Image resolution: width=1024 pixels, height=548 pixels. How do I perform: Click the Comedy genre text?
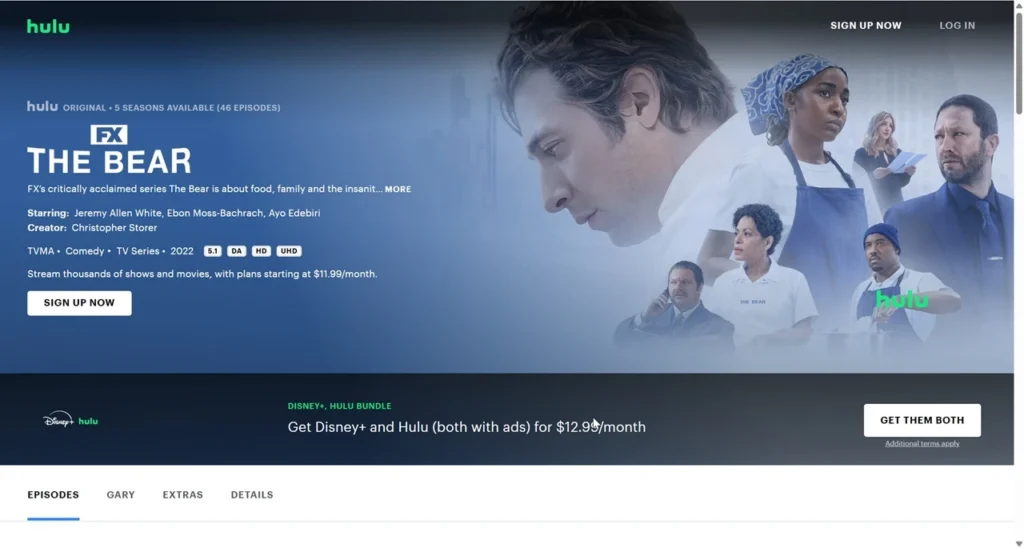(85, 251)
